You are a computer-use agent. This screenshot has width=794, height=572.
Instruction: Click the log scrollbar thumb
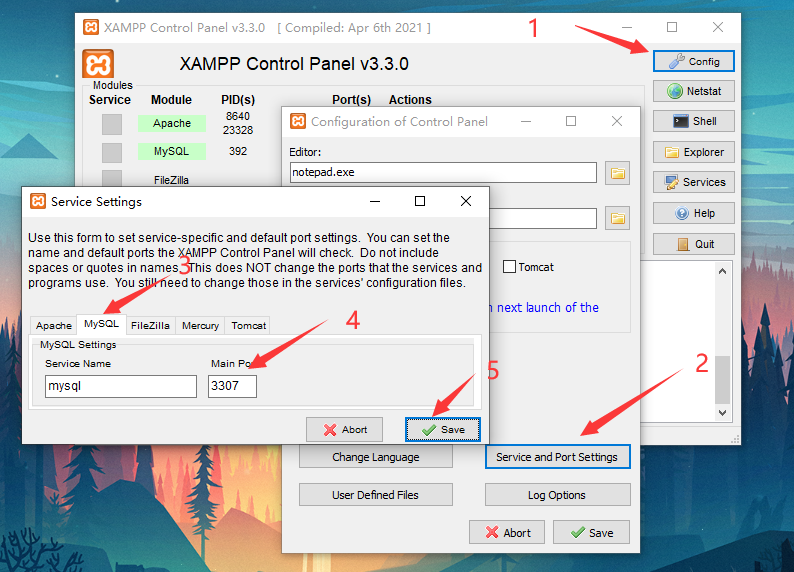723,380
